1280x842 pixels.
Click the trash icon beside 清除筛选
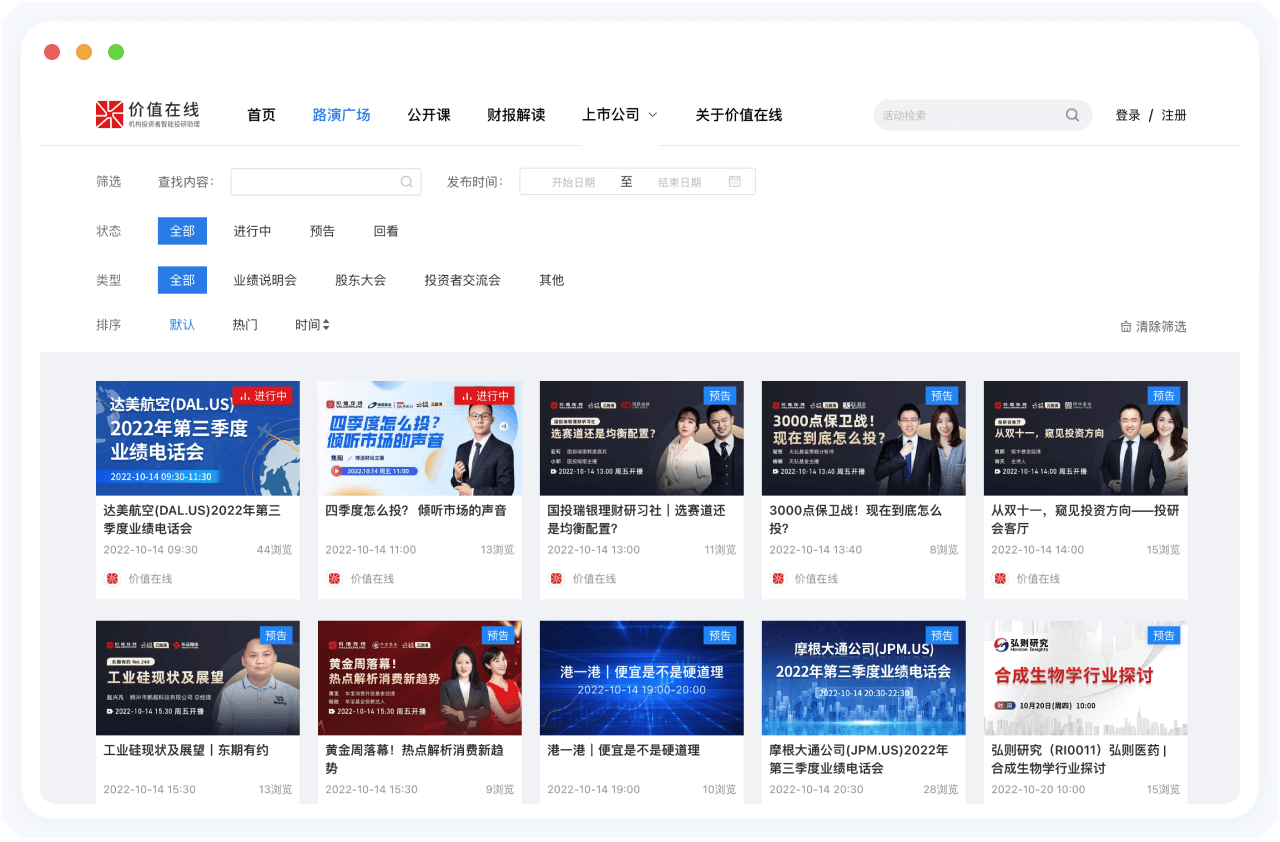pos(1126,327)
